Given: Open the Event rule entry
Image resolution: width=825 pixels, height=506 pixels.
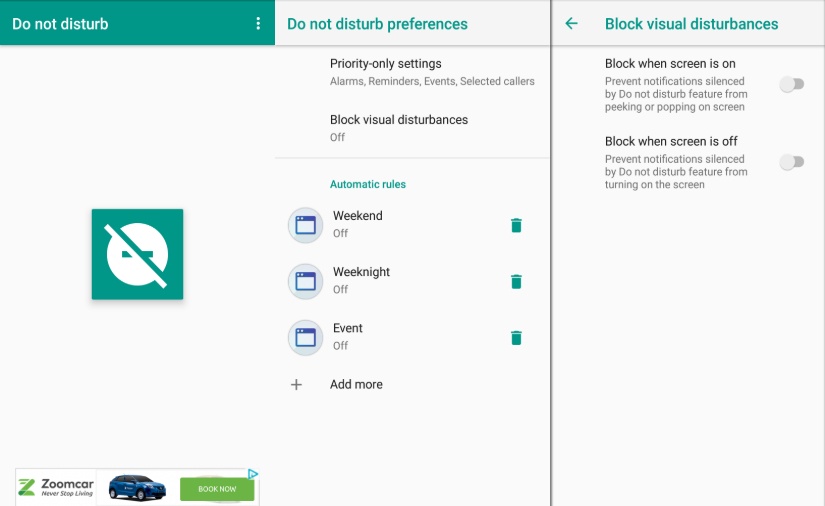Looking at the screenshot, I should (x=400, y=336).
